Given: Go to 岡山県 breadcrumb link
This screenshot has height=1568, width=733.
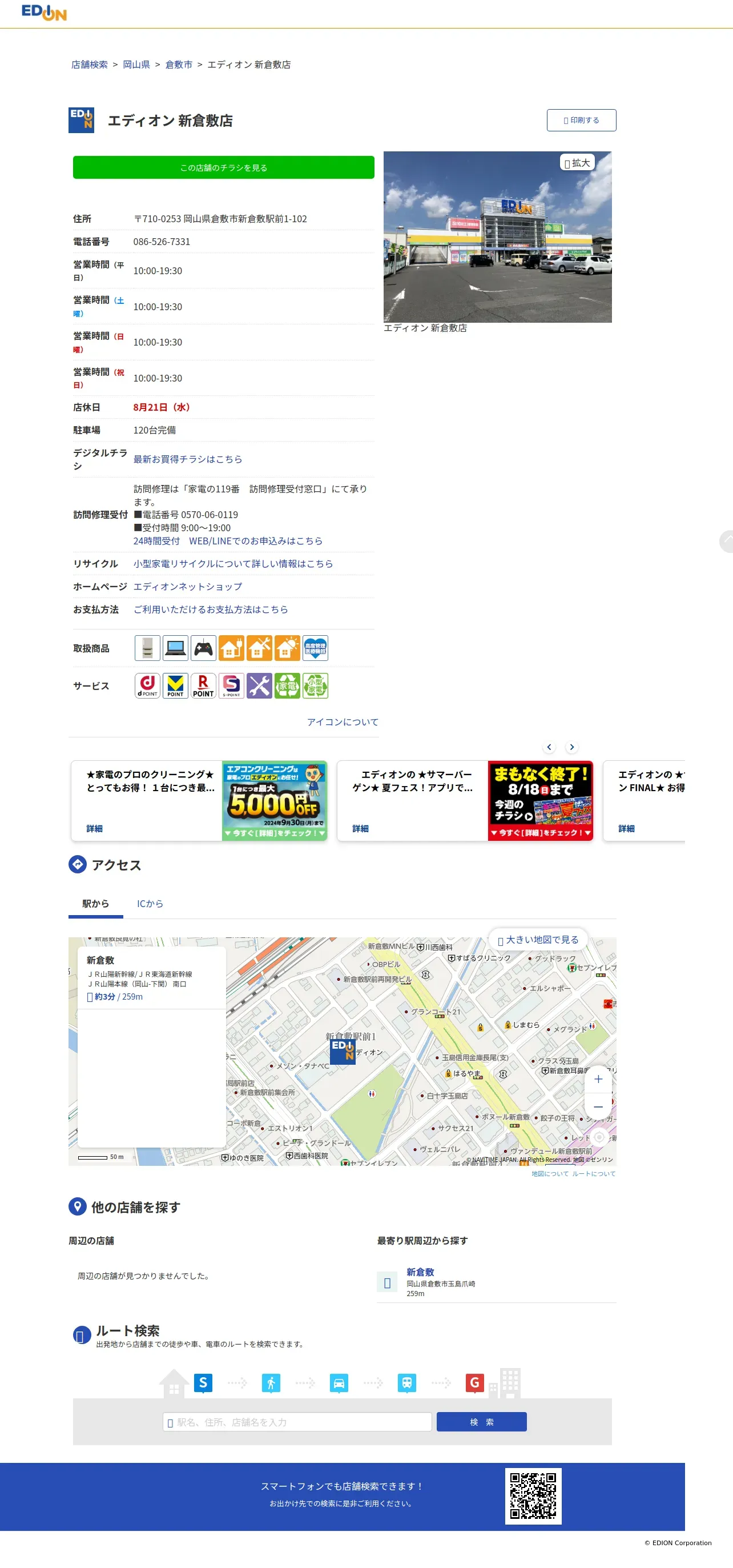Looking at the screenshot, I should pos(136,65).
